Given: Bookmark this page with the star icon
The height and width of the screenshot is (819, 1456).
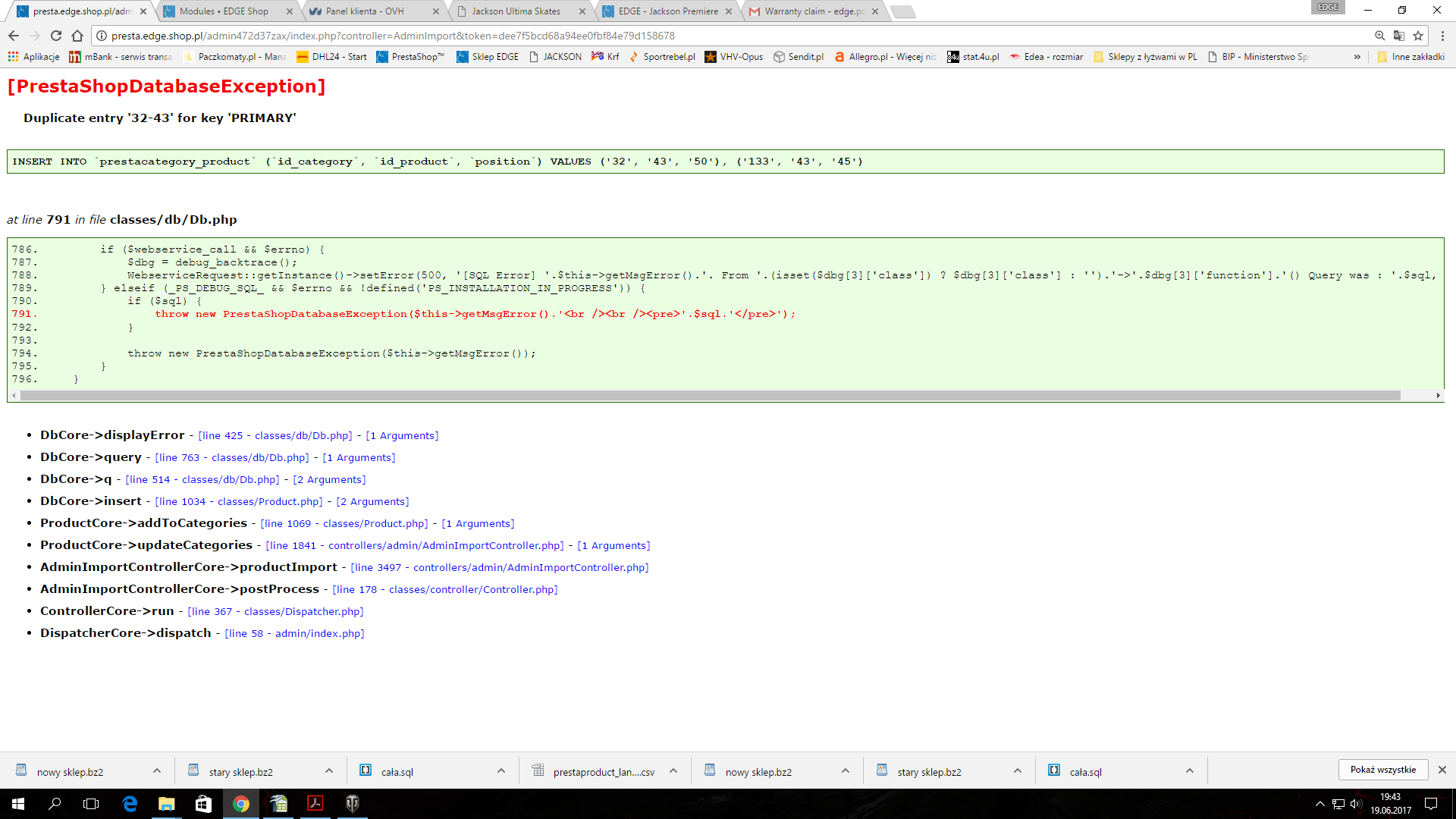Looking at the screenshot, I should pos(1418,36).
